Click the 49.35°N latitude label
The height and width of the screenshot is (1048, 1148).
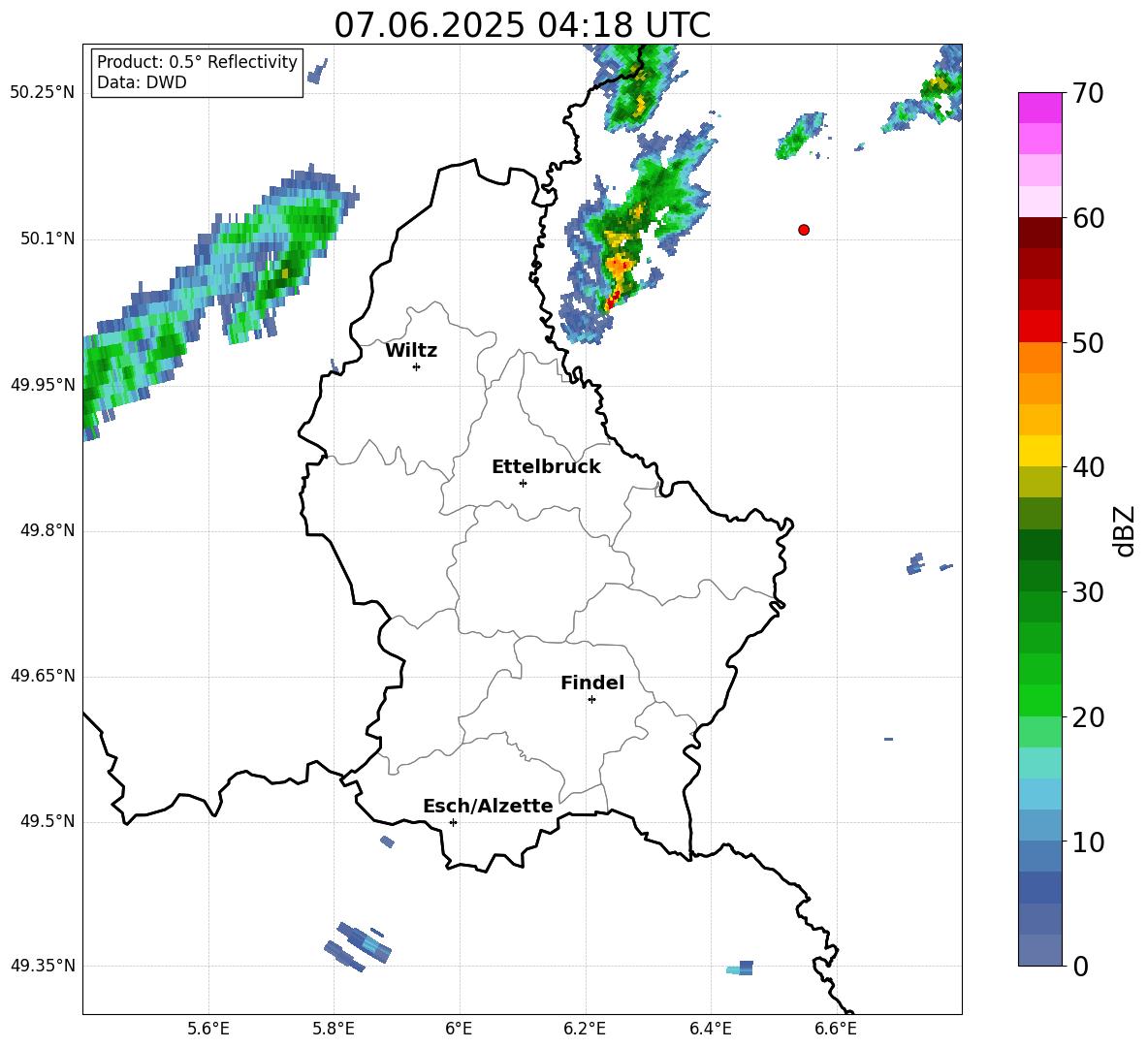coord(43,966)
